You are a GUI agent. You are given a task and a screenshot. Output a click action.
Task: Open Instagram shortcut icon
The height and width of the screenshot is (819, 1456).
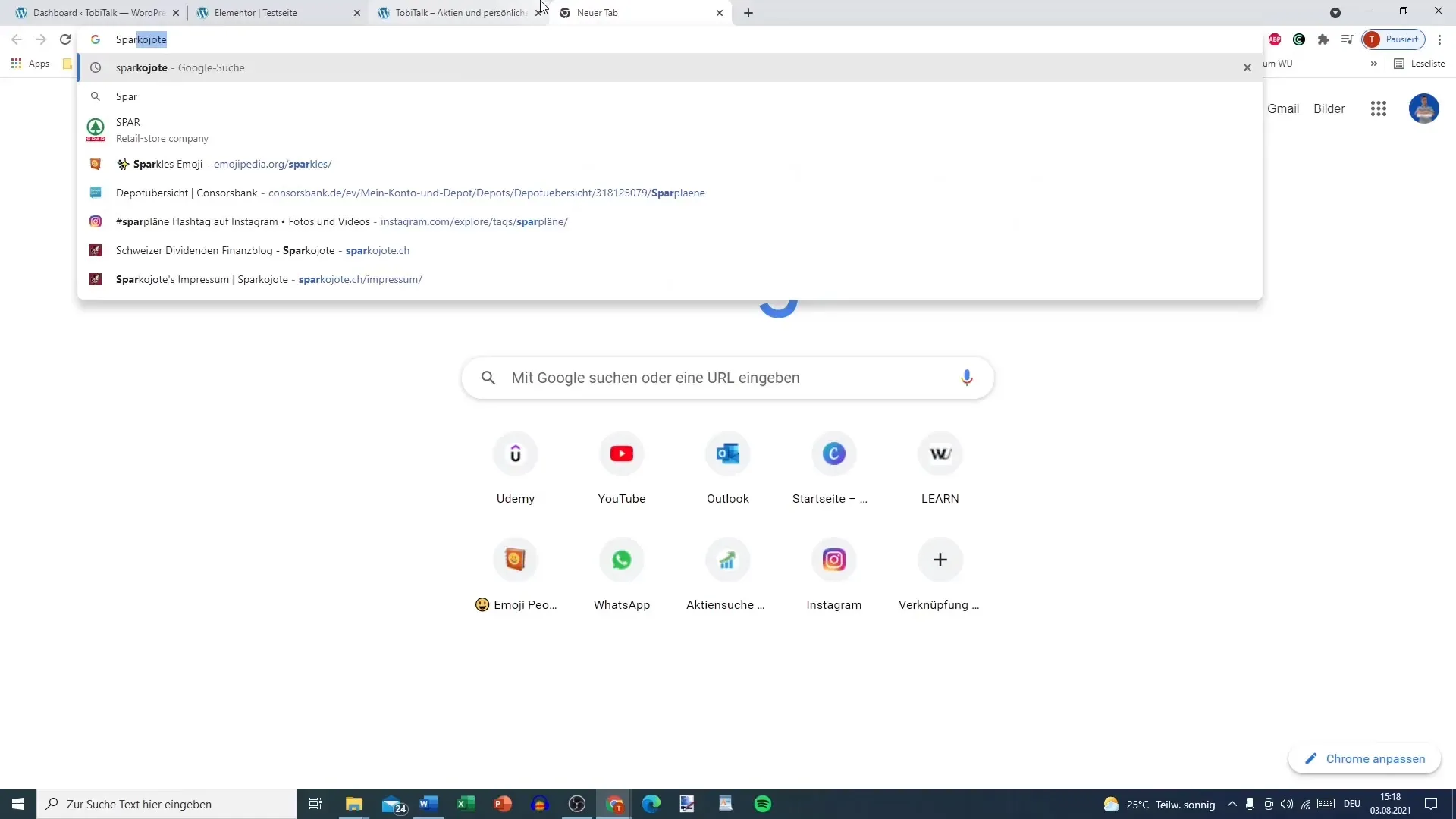pos(834,559)
